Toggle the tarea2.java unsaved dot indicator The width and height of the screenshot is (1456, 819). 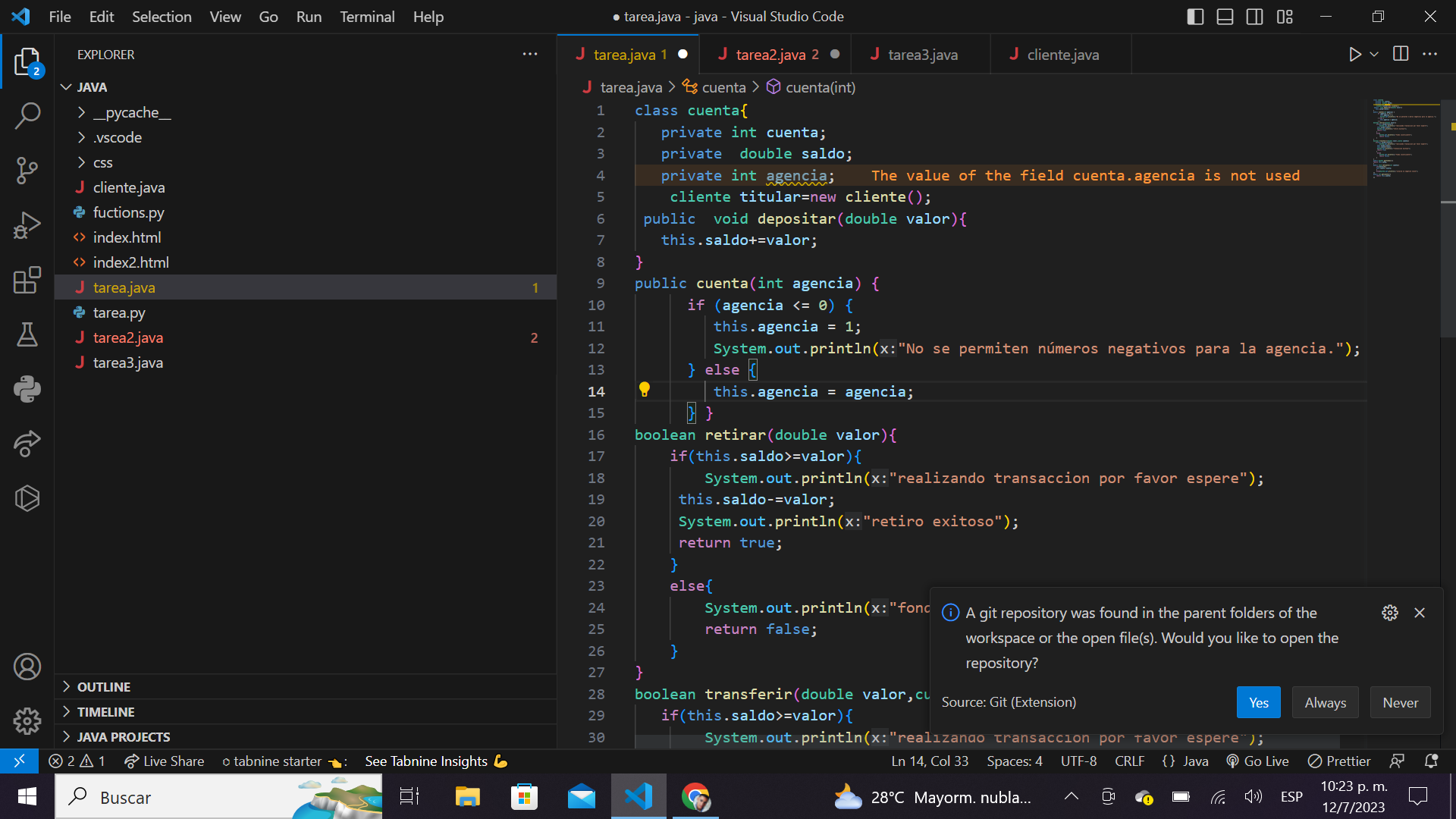pos(834,55)
